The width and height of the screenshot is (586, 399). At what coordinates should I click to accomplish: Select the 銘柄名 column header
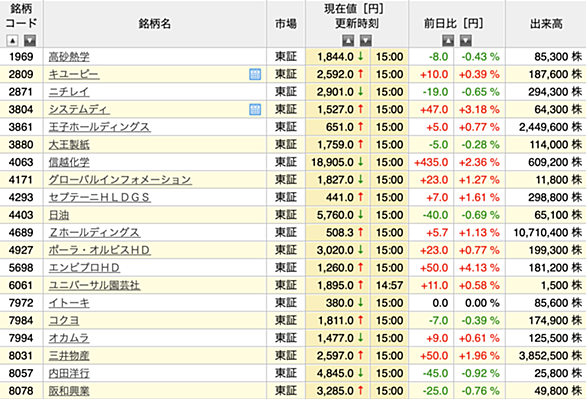click(x=155, y=24)
